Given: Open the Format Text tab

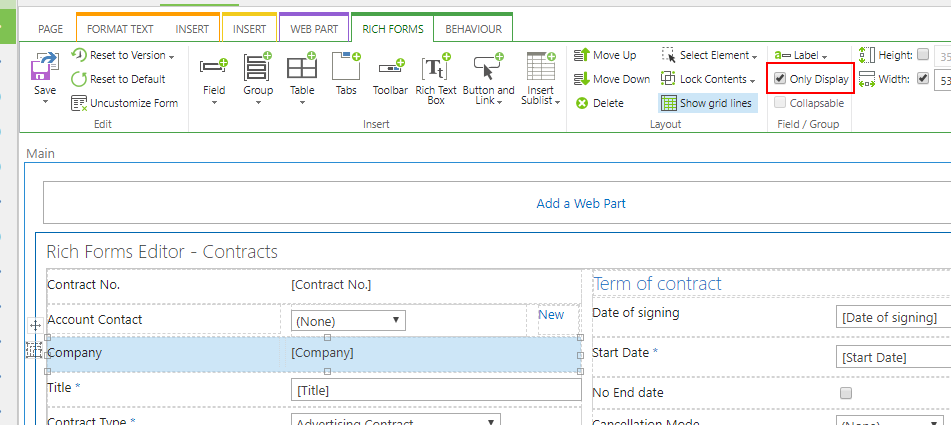Looking at the screenshot, I should pos(120,29).
